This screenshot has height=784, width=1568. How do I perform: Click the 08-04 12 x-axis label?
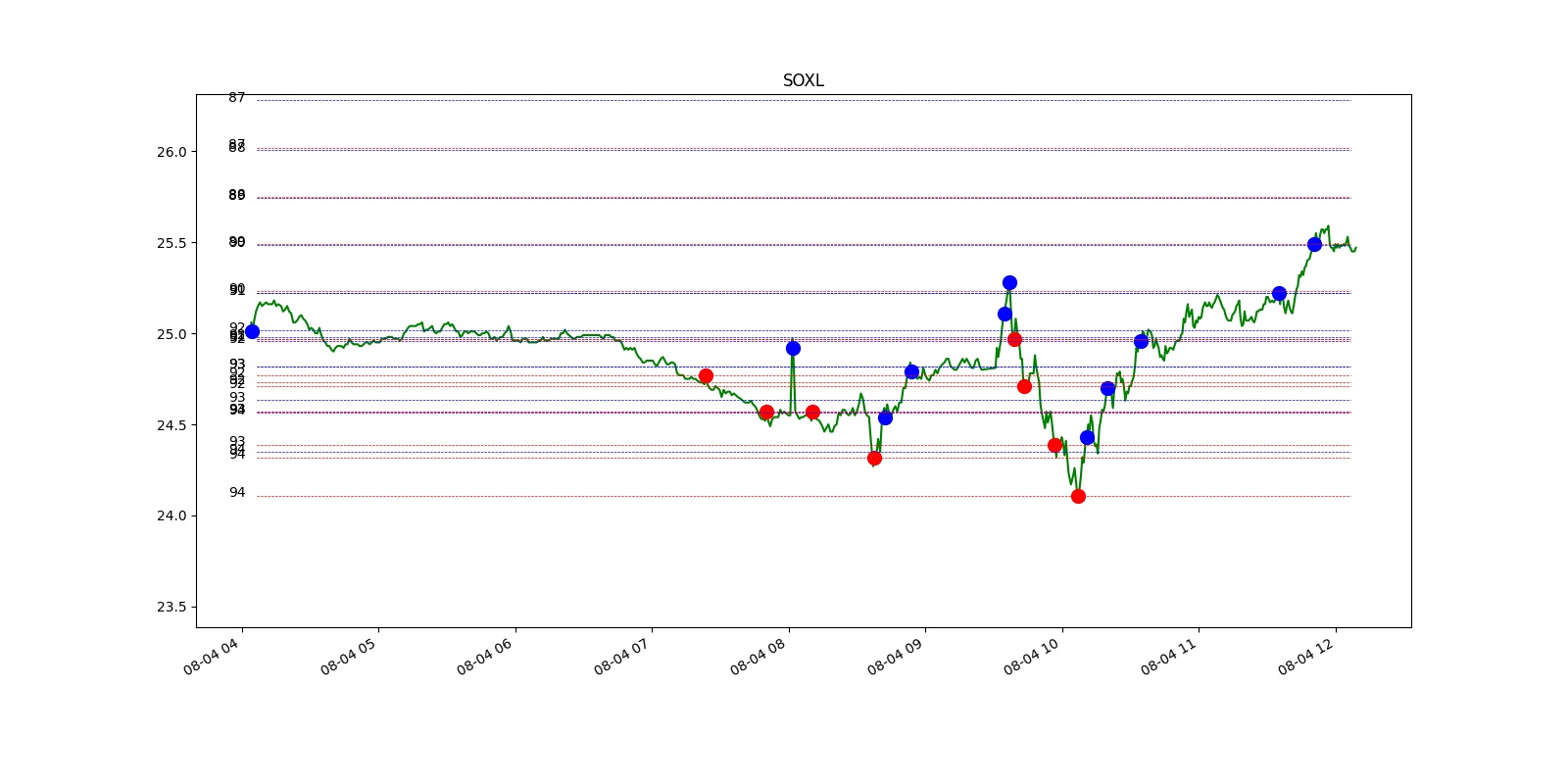pos(1307,655)
